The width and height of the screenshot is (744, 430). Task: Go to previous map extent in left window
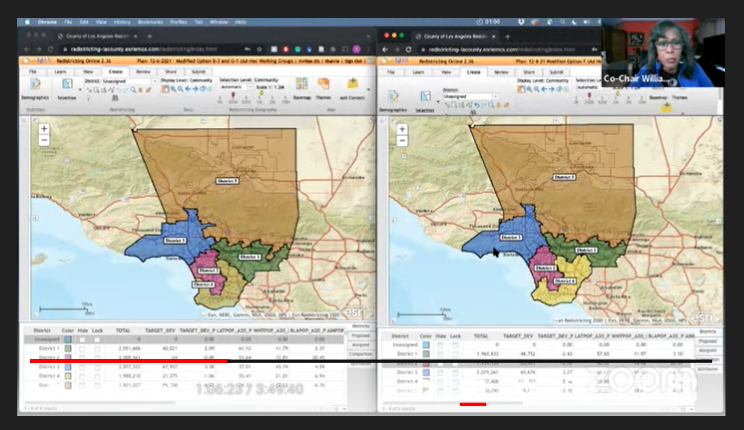click(x=188, y=89)
